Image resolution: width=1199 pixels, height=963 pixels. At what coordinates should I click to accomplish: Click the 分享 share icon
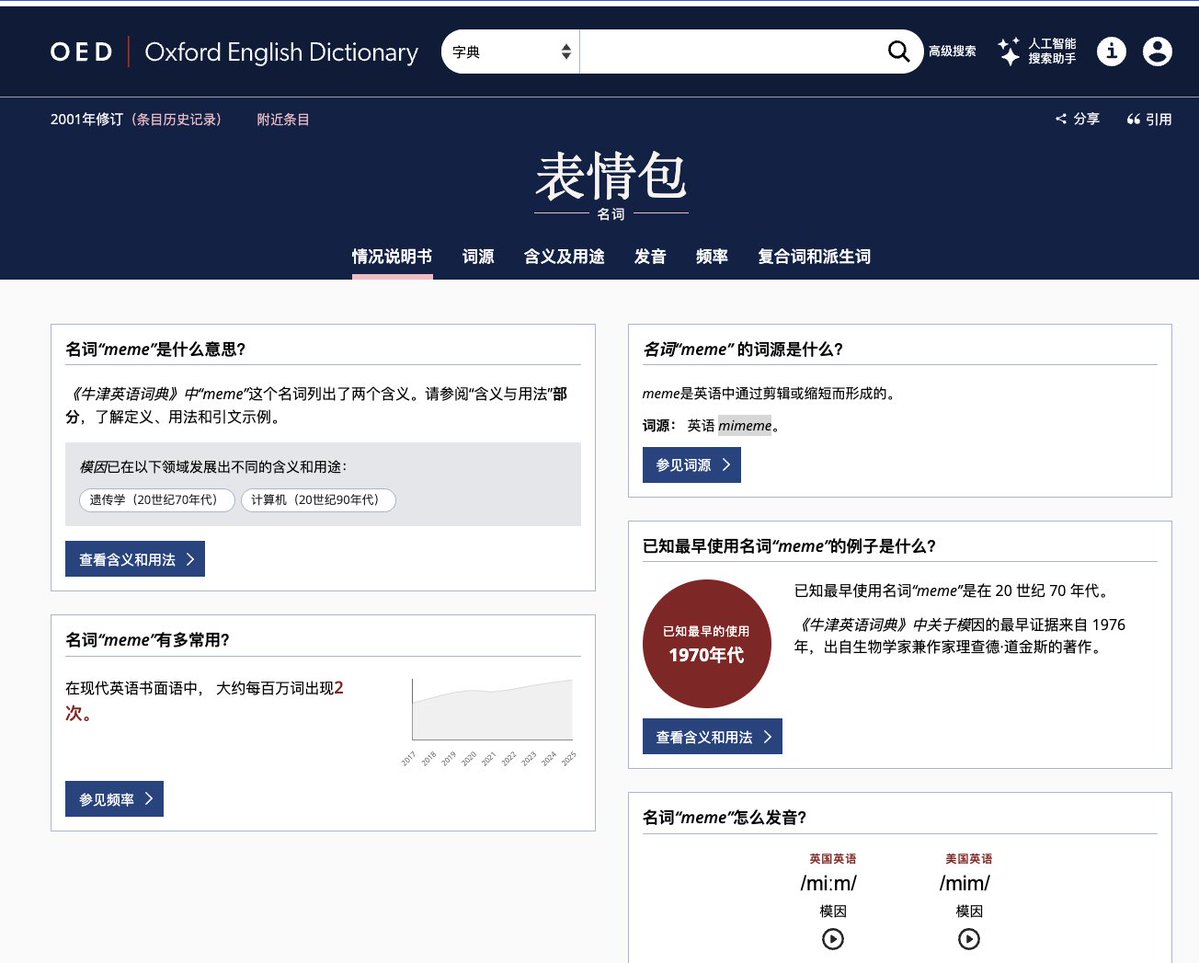coord(1061,119)
